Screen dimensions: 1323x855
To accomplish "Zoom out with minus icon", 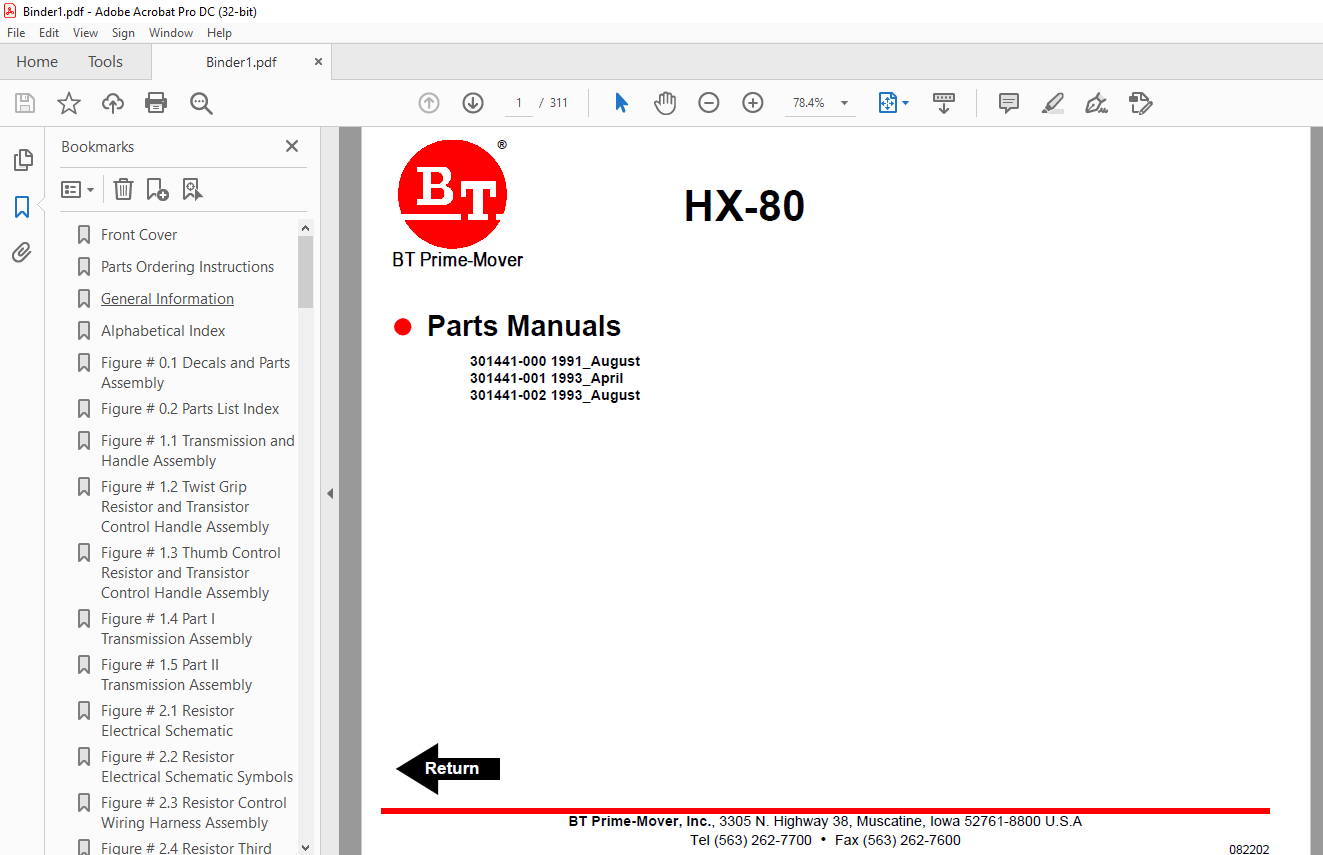I will pyautogui.click(x=709, y=103).
